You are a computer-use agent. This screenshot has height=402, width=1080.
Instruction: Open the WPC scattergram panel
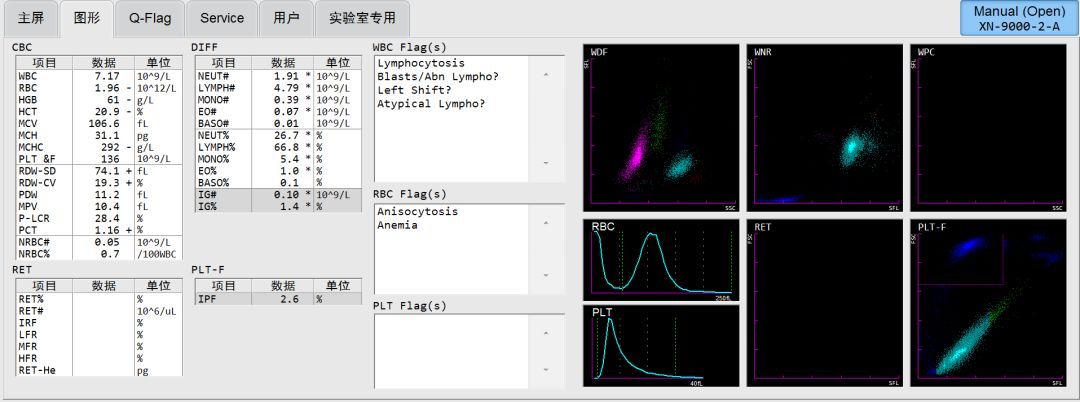click(x=988, y=128)
